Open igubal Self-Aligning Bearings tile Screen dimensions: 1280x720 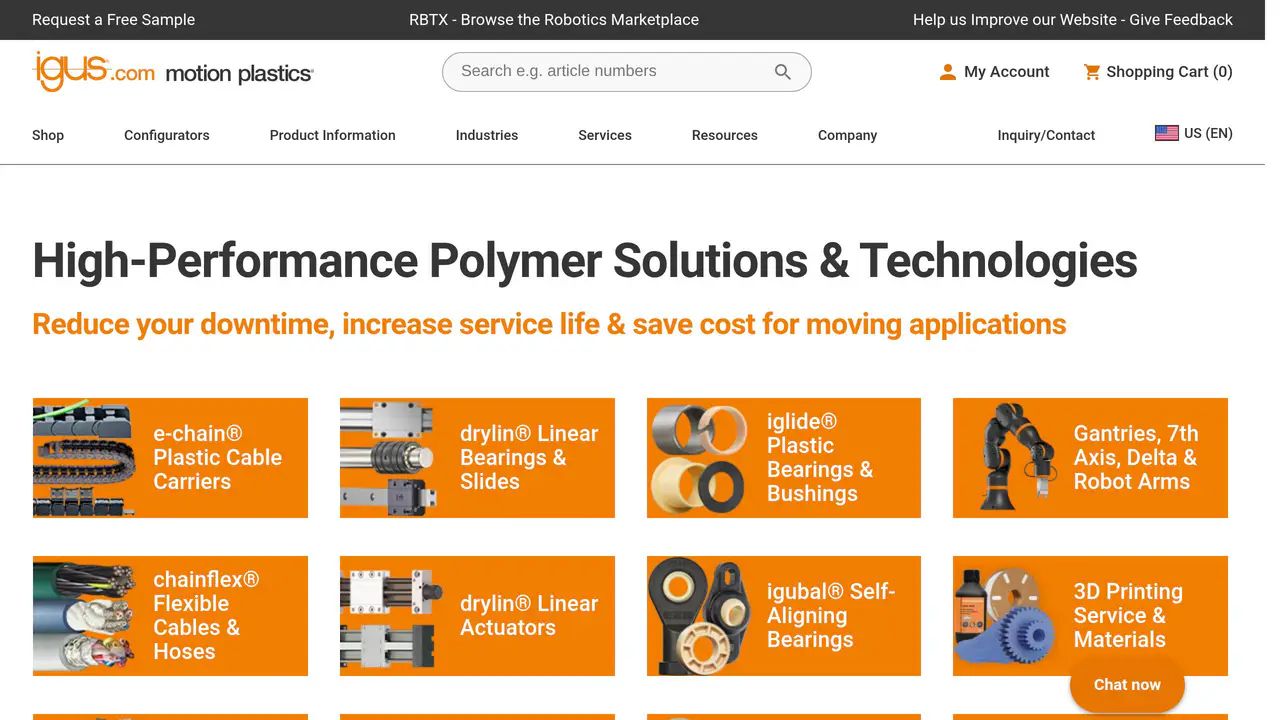(784, 616)
